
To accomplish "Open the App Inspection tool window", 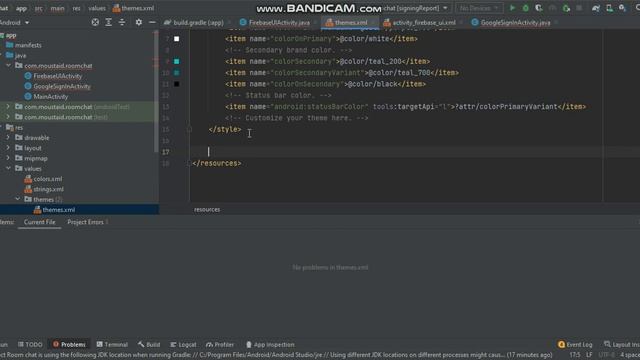I will click(270, 344).
